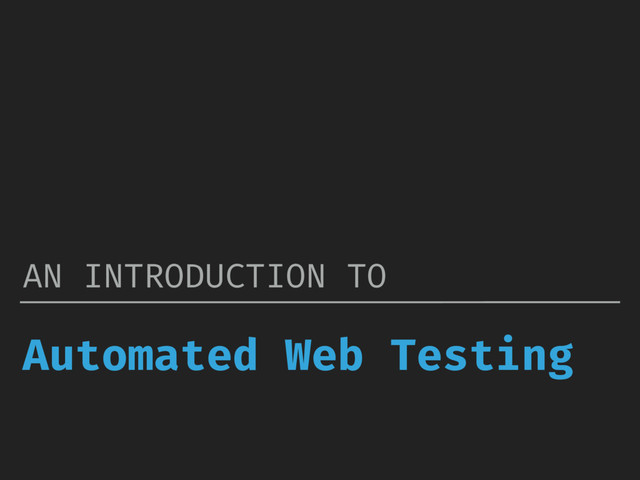Click the final "N" of "INTRODUCTION"
Screen dimensions: 640x480
click(x=316, y=276)
